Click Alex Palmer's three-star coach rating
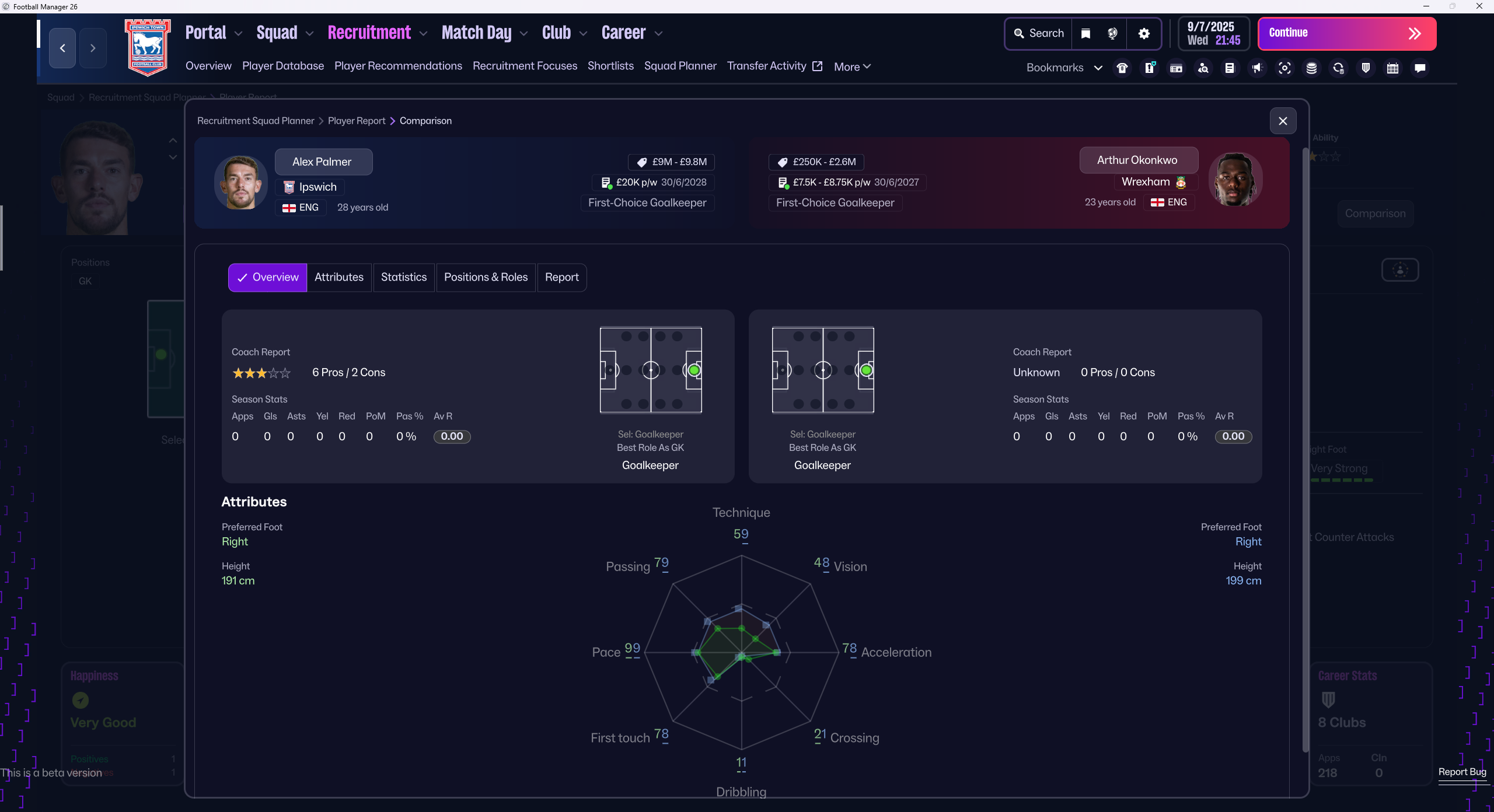This screenshot has width=1494, height=812. 261,373
